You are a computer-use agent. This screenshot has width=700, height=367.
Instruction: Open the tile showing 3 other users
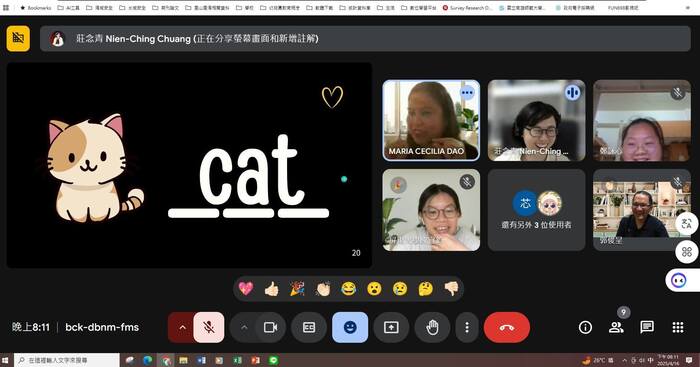pos(536,210)
